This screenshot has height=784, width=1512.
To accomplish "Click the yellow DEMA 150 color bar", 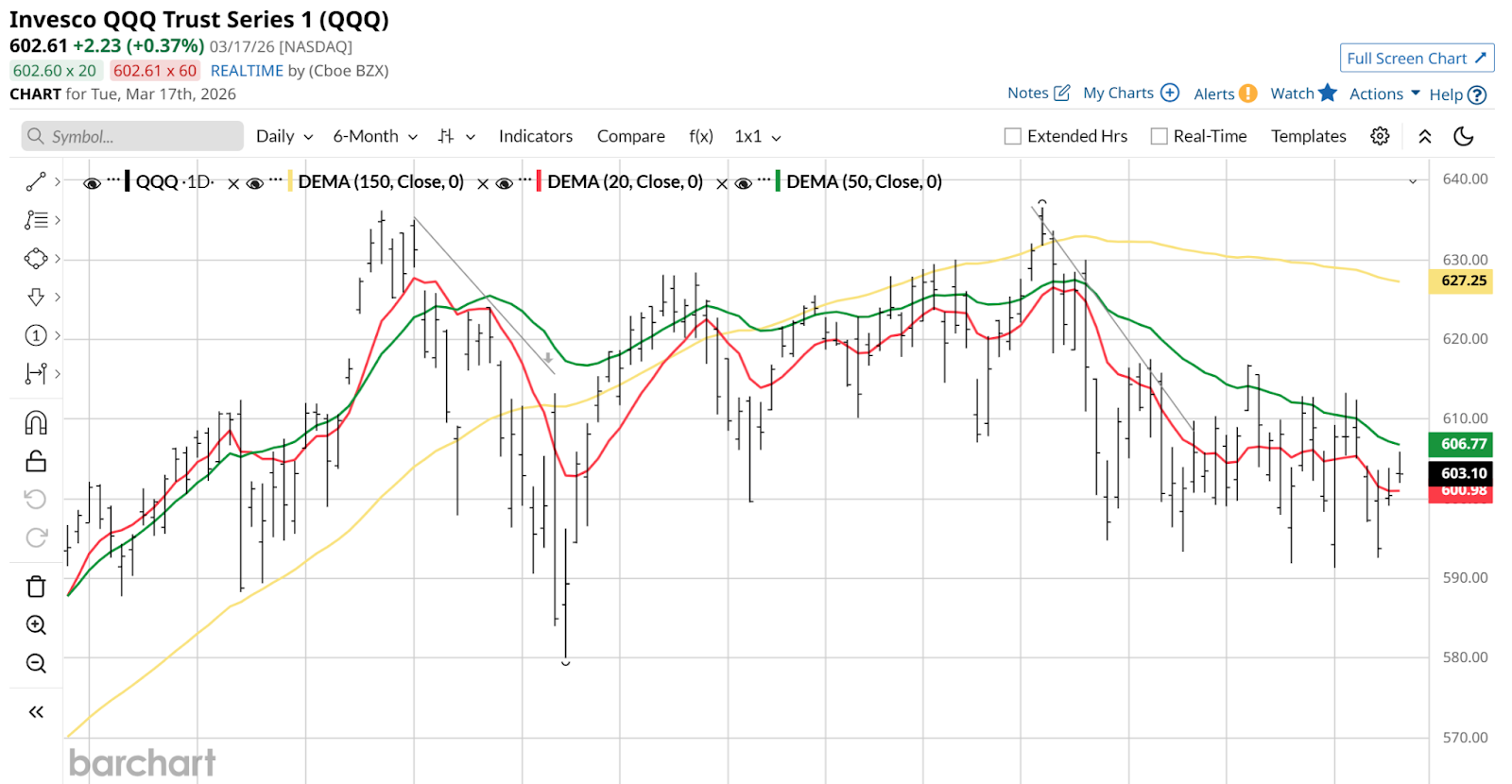I will point(290,181).
